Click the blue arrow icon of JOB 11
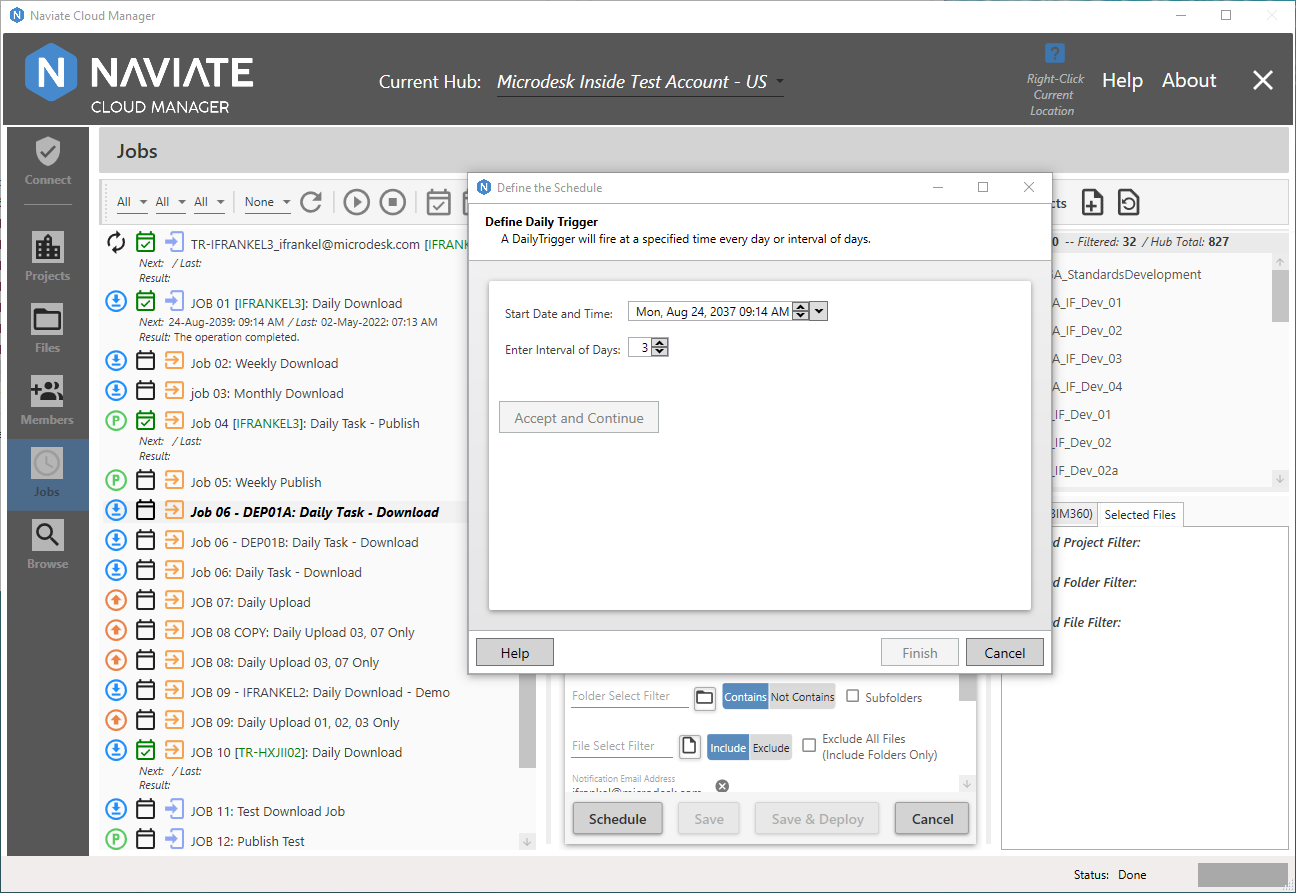The height and width of the screenshot is (893, 1296). 174,810
